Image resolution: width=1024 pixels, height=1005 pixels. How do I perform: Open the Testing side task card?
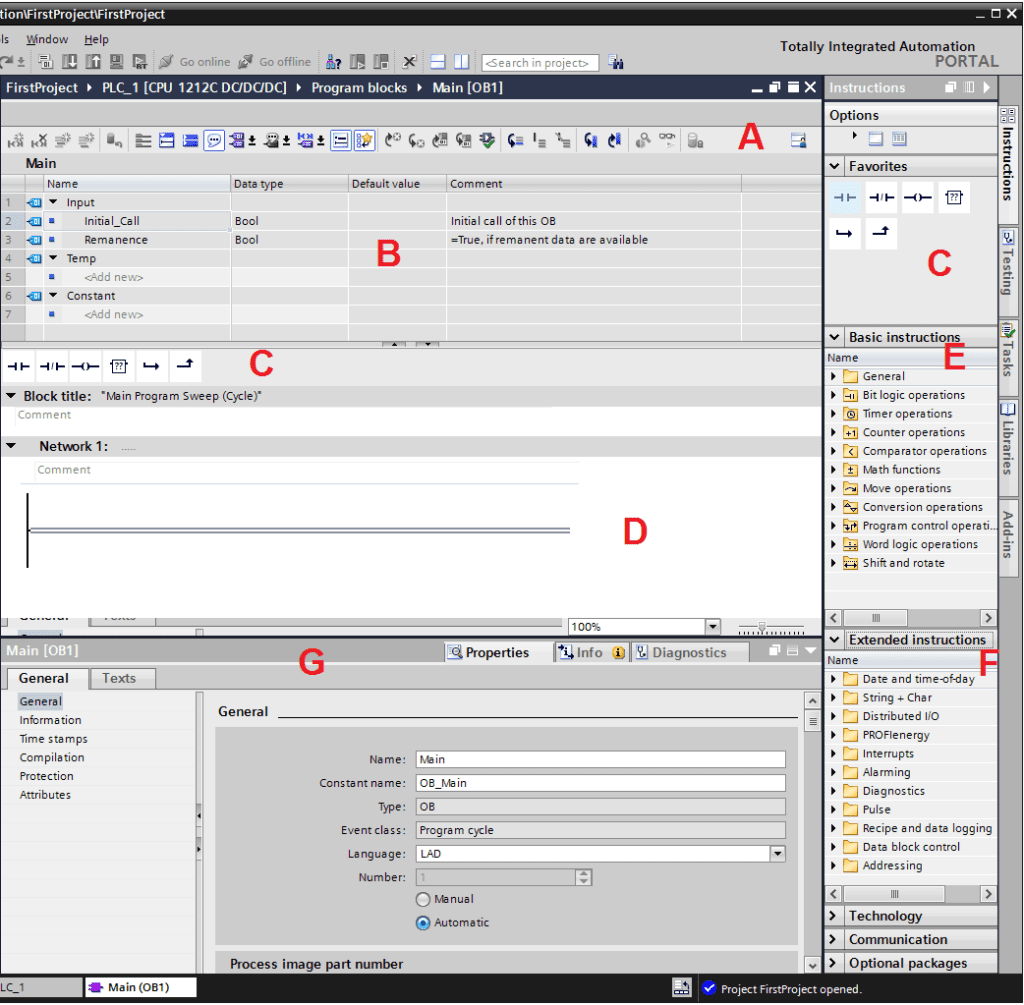[x=1008, y=262]
